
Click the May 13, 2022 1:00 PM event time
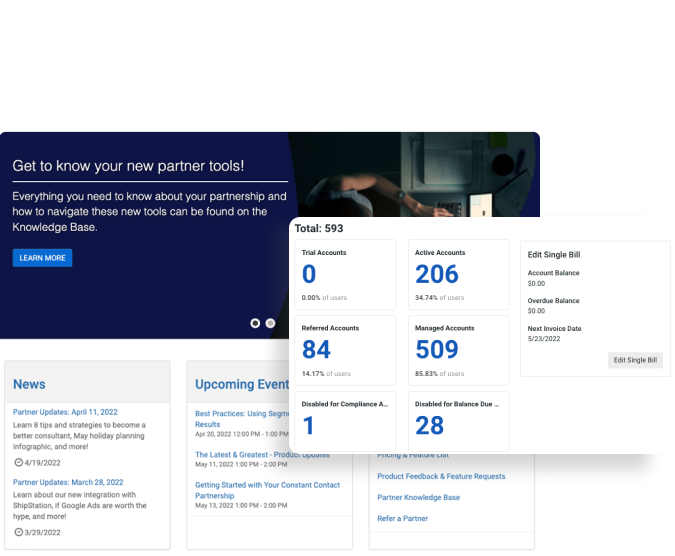click(241, 505)
